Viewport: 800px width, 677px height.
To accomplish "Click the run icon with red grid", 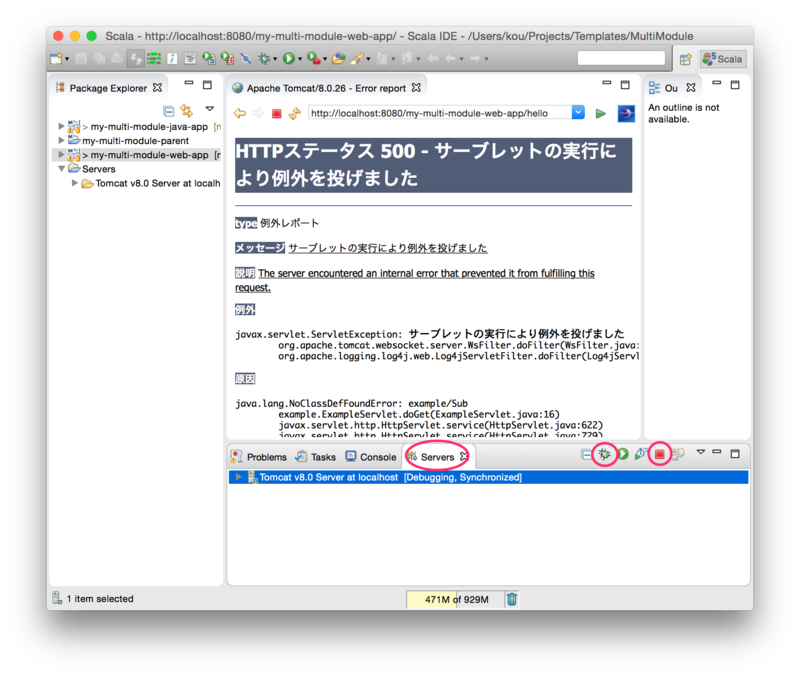I will 227,59.
